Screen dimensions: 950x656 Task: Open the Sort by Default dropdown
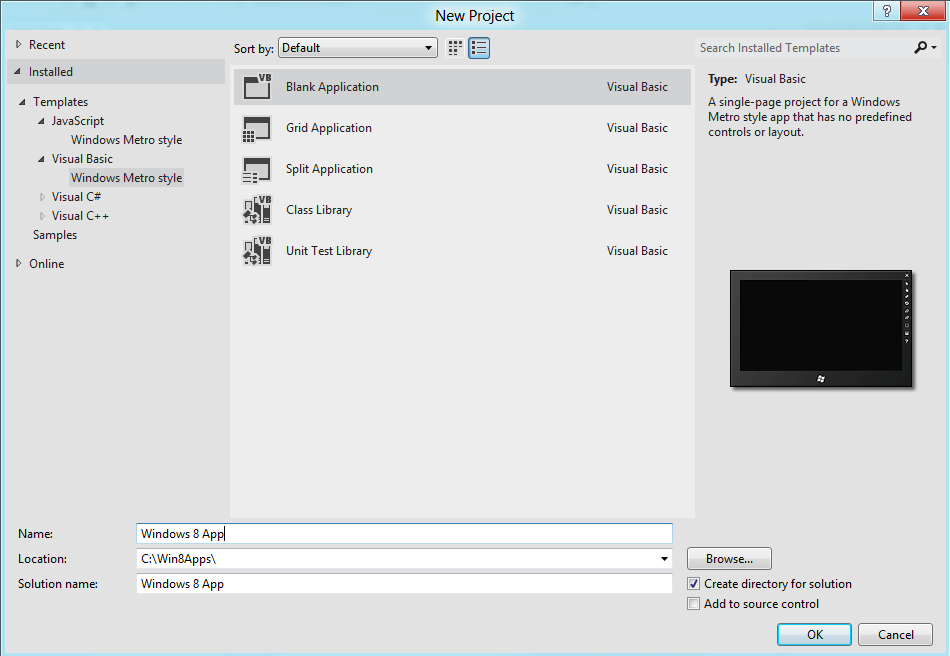coord(357,48)
